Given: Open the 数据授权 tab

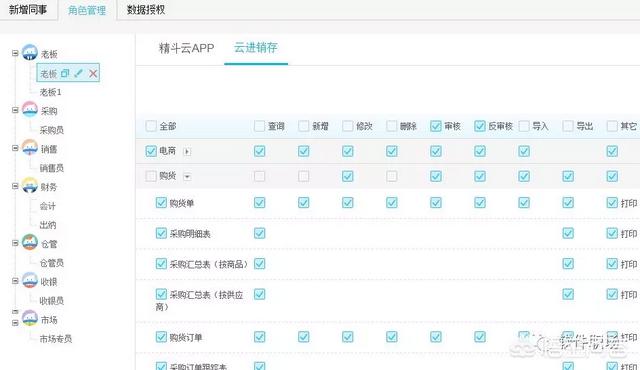Looking at the screenshot, I should click(x=146, y=10).
